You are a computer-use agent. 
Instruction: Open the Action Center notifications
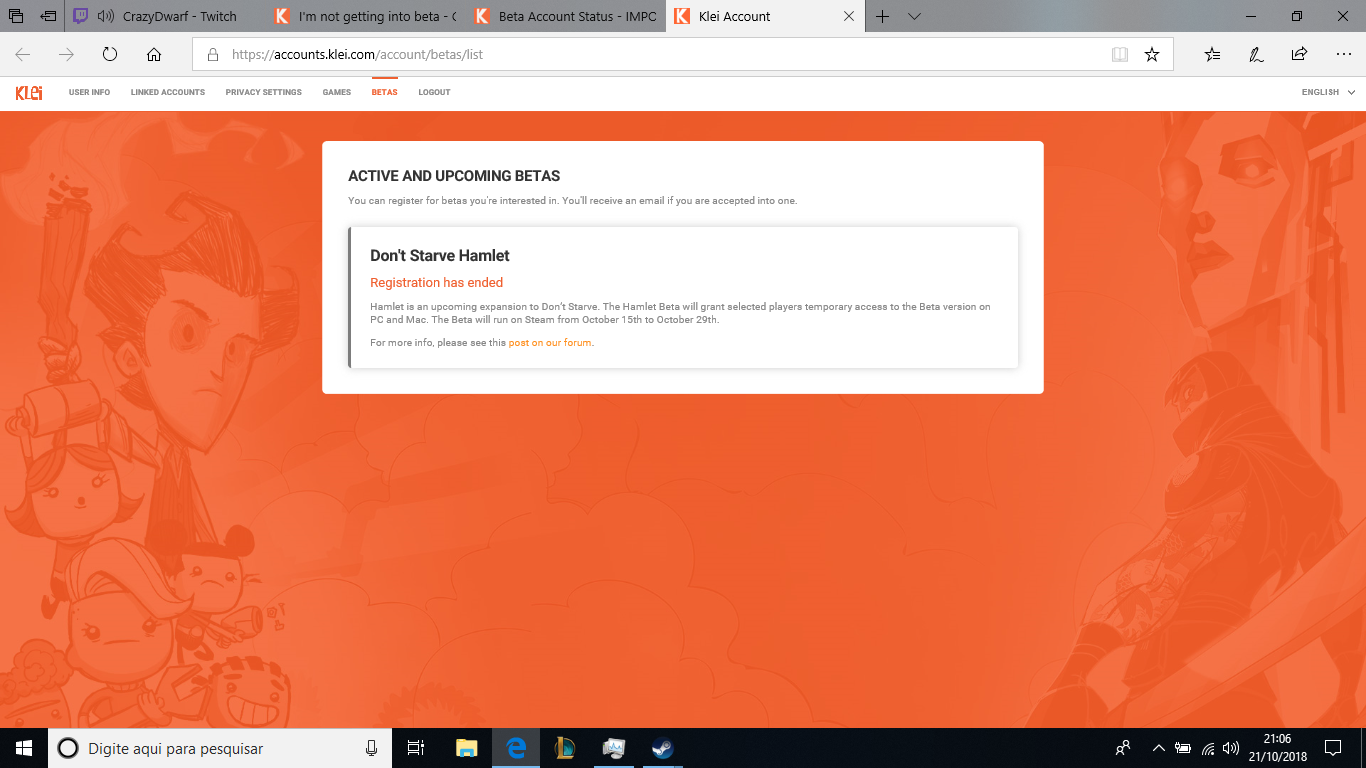[1333, 748]
